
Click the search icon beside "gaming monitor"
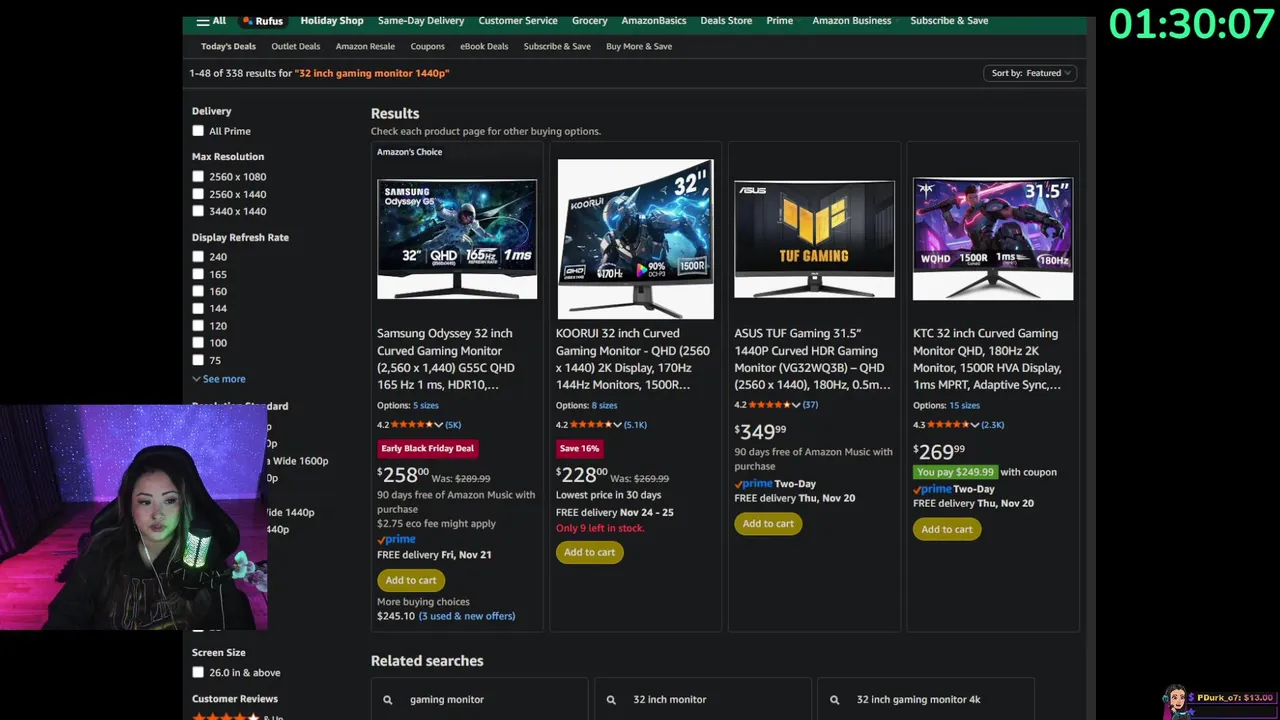pyautogui.click(x=388, y=700)
